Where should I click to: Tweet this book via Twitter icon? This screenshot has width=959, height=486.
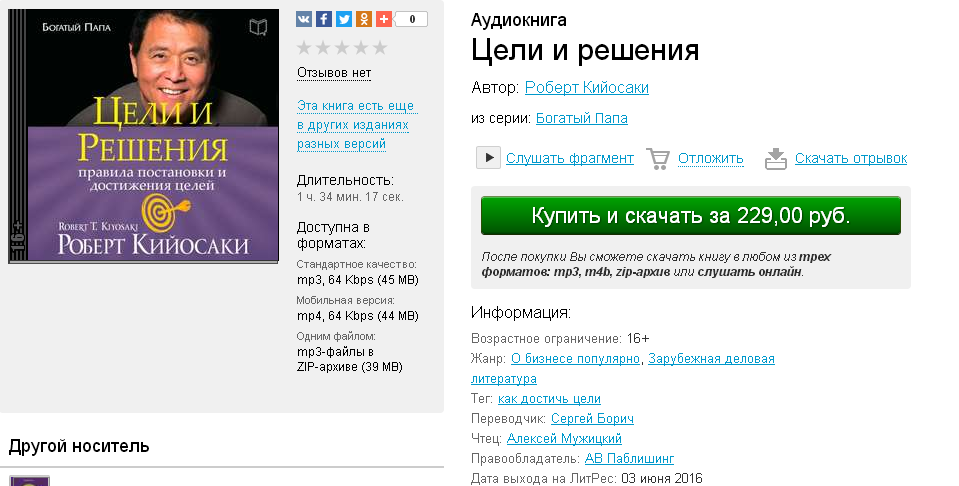(344, 19)
